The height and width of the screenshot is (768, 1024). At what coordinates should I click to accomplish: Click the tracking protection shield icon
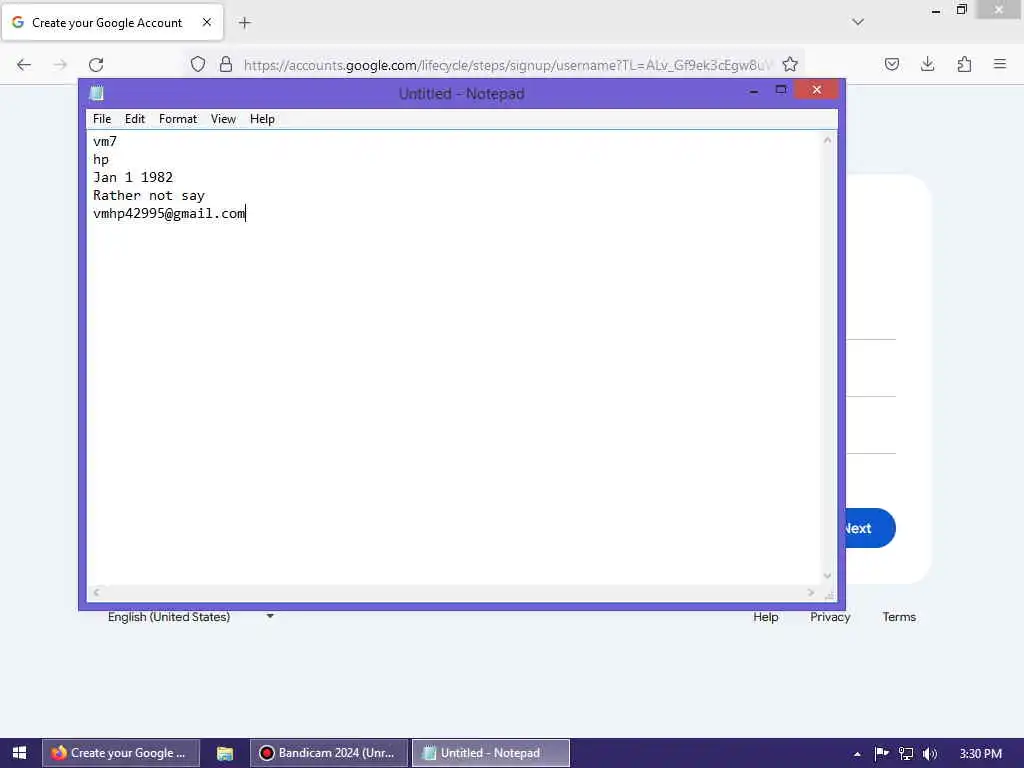pos(198,65)
